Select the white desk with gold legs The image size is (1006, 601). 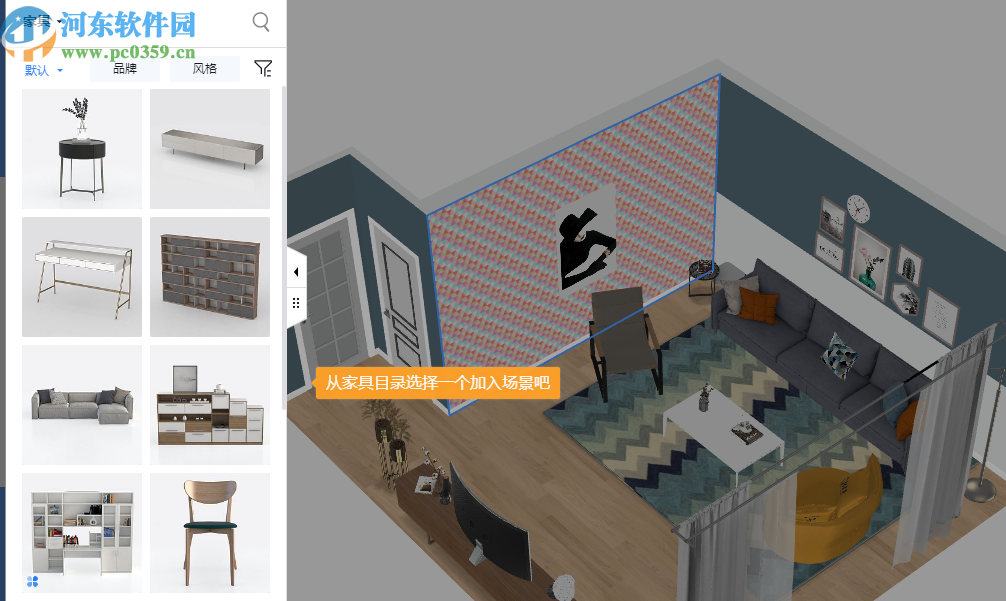pos(81,276)
